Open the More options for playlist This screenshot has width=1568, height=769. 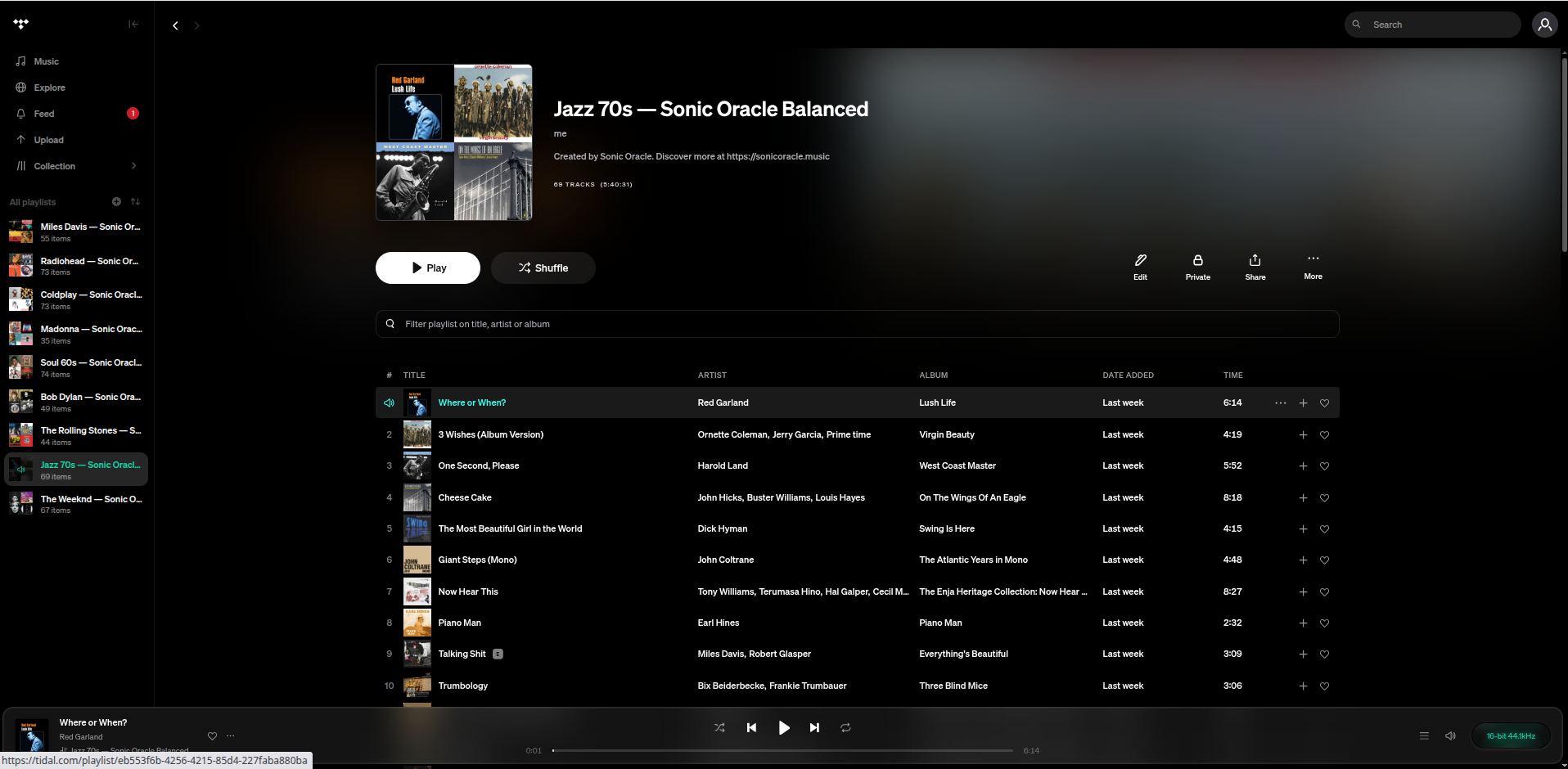tap(1313, 267)
